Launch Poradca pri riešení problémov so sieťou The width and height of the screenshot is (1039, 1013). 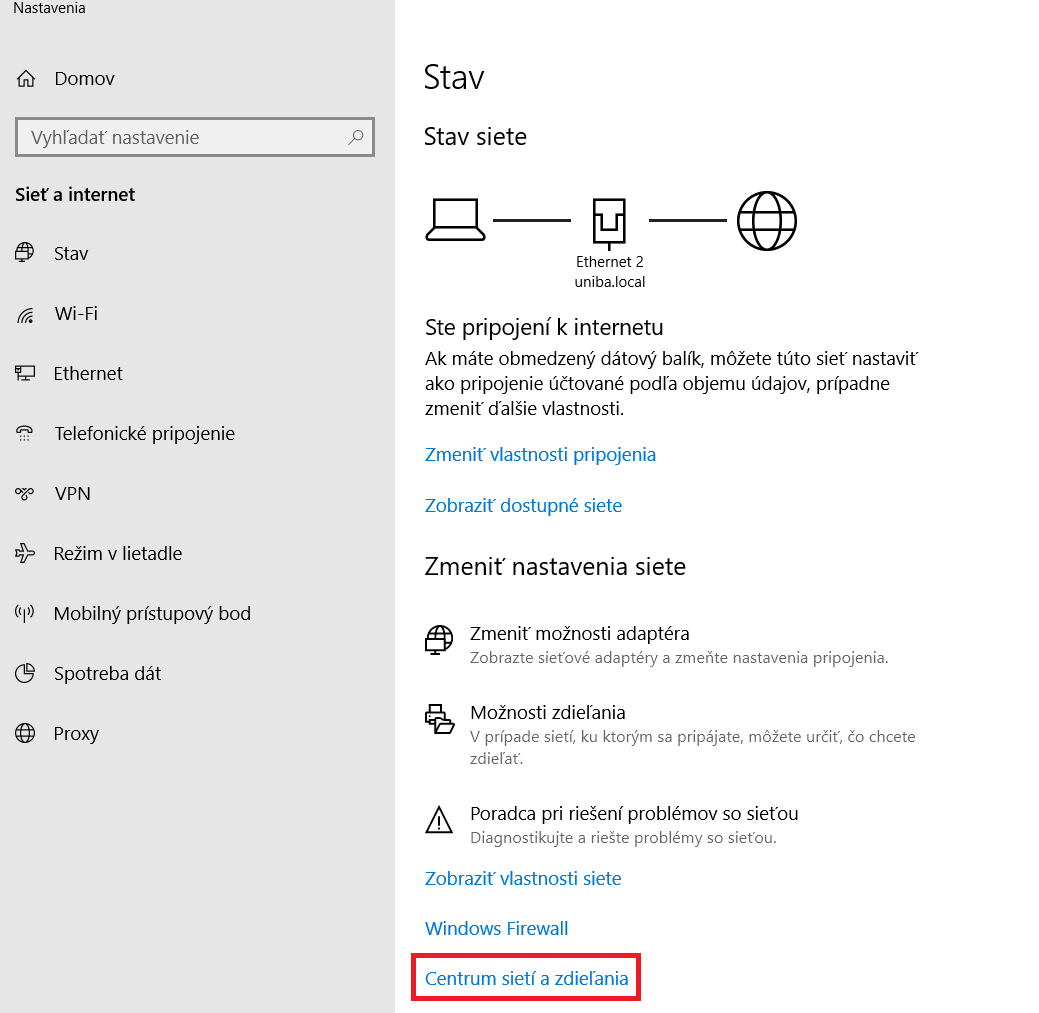point(633,814)
